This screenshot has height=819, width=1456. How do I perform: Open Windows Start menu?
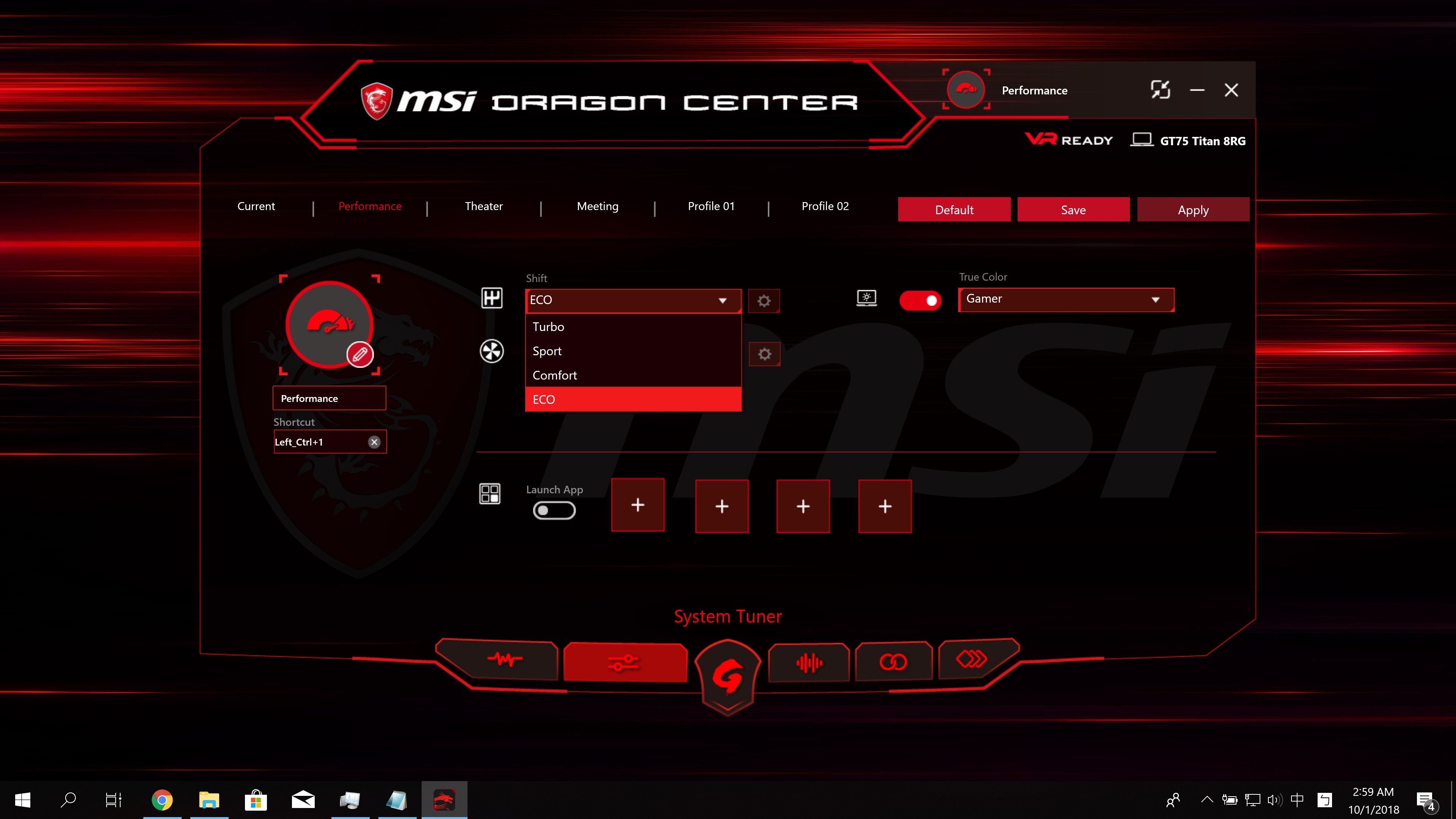[23, 800]
